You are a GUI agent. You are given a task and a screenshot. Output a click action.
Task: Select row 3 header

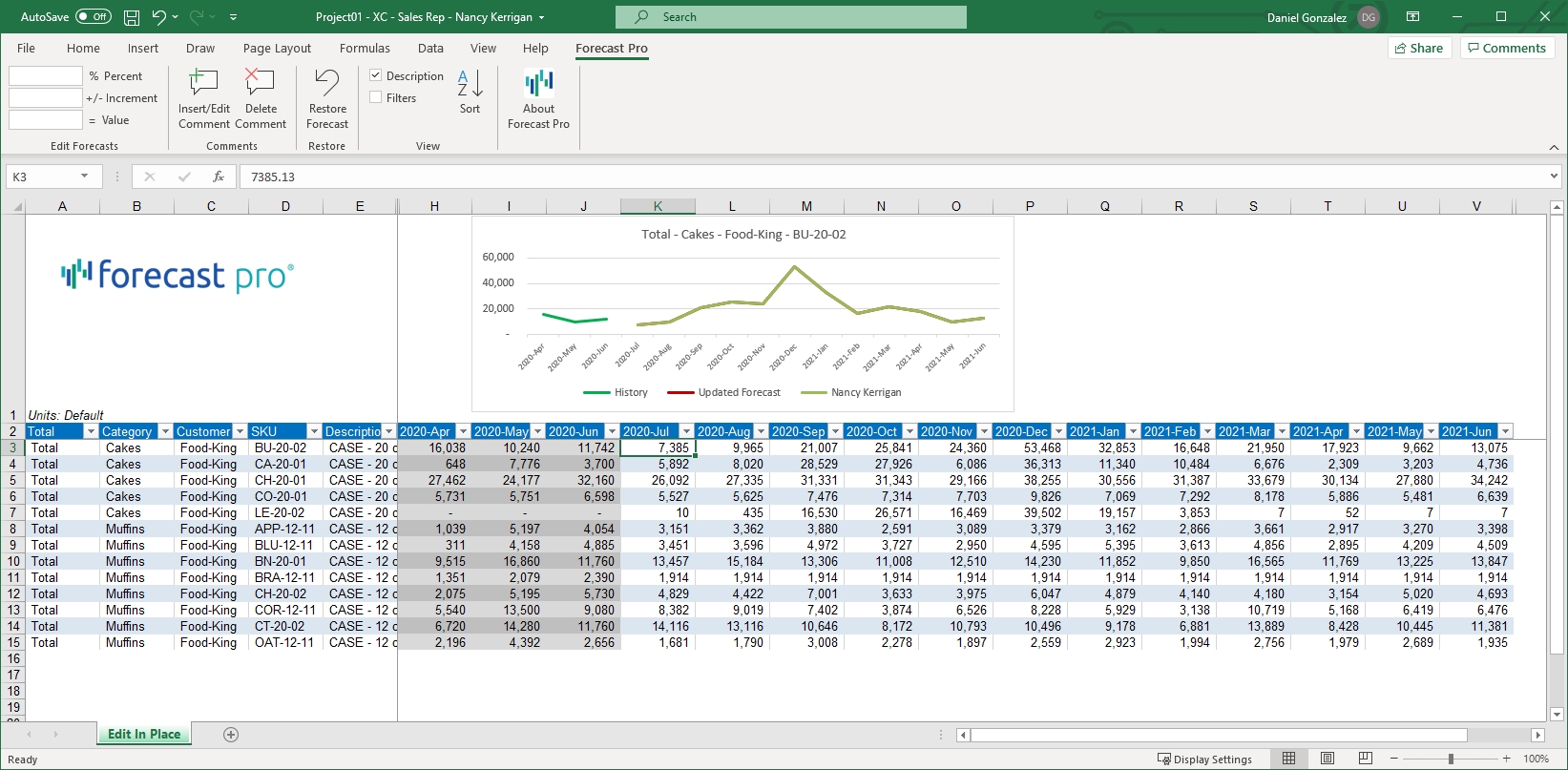[13, 447]
